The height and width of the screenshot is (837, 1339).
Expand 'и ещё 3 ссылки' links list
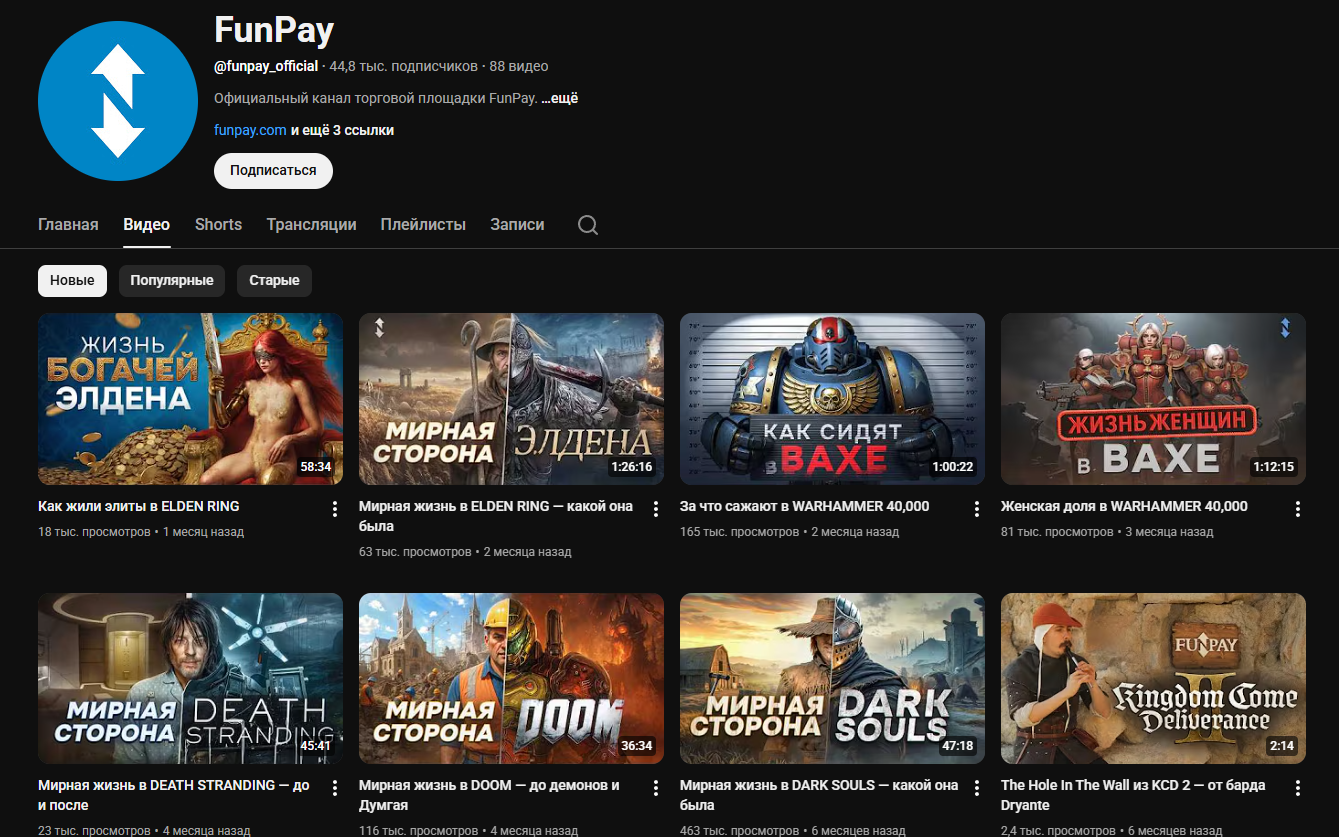(x=342, y=130)
